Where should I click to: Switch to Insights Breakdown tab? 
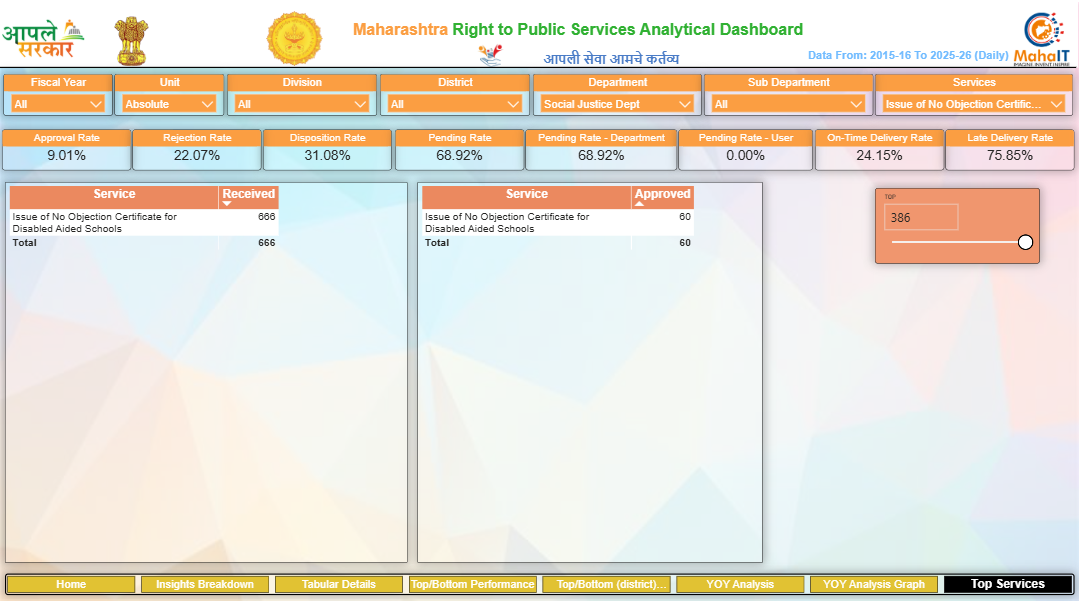[x=205, y=584]
